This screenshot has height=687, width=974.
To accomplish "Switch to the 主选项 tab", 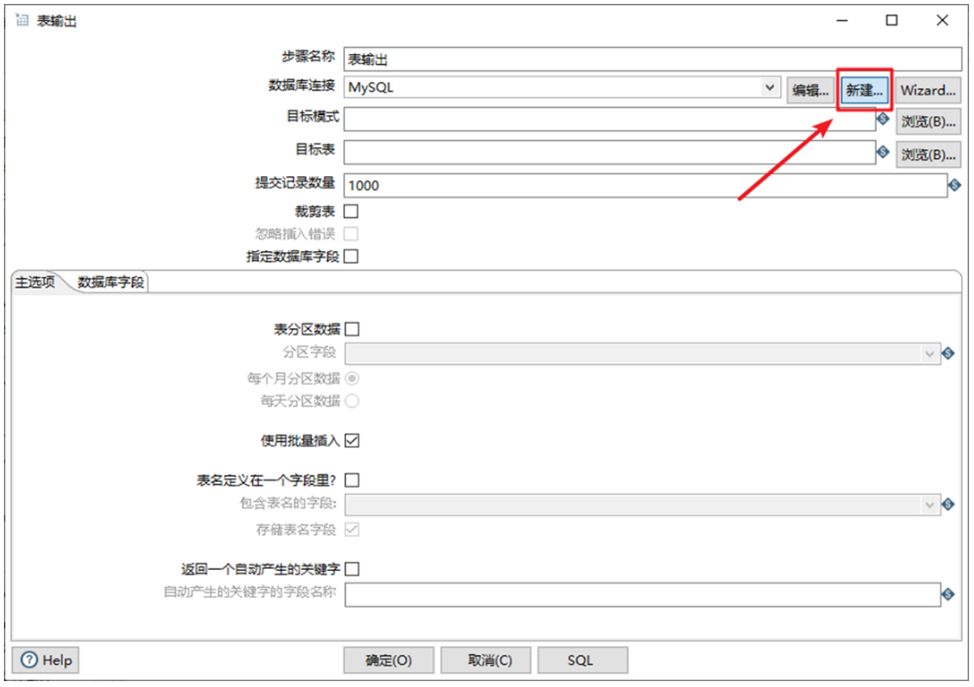I will click(x=35, y=282).
